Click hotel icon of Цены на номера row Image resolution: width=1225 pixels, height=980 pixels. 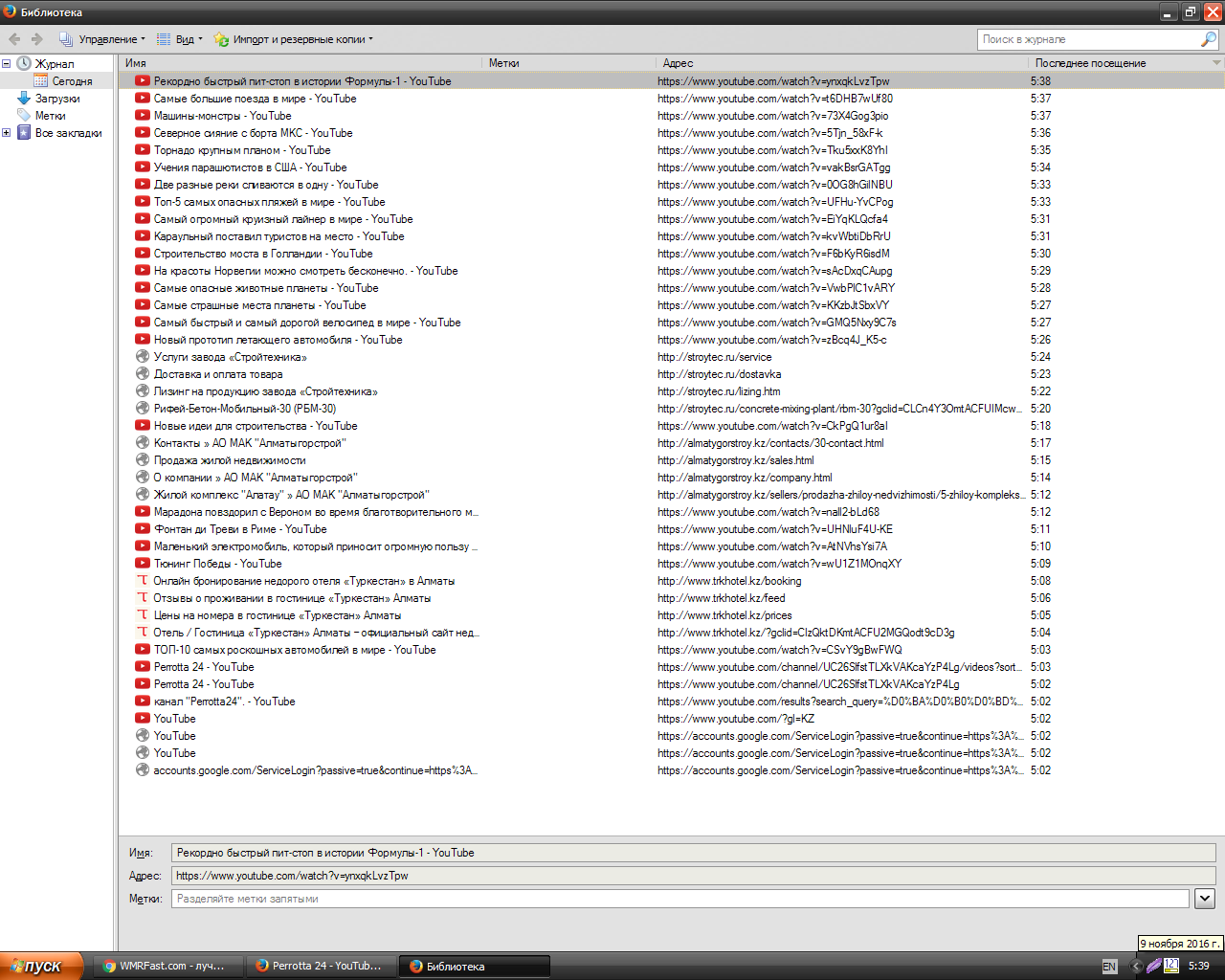coord(143,615)
